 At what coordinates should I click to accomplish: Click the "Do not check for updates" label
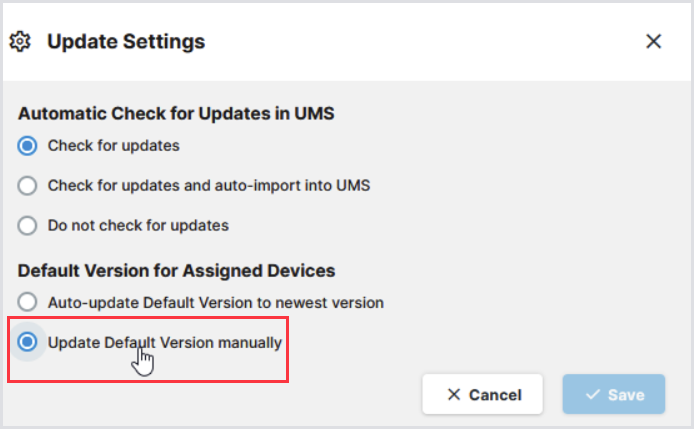coord(138,226)
